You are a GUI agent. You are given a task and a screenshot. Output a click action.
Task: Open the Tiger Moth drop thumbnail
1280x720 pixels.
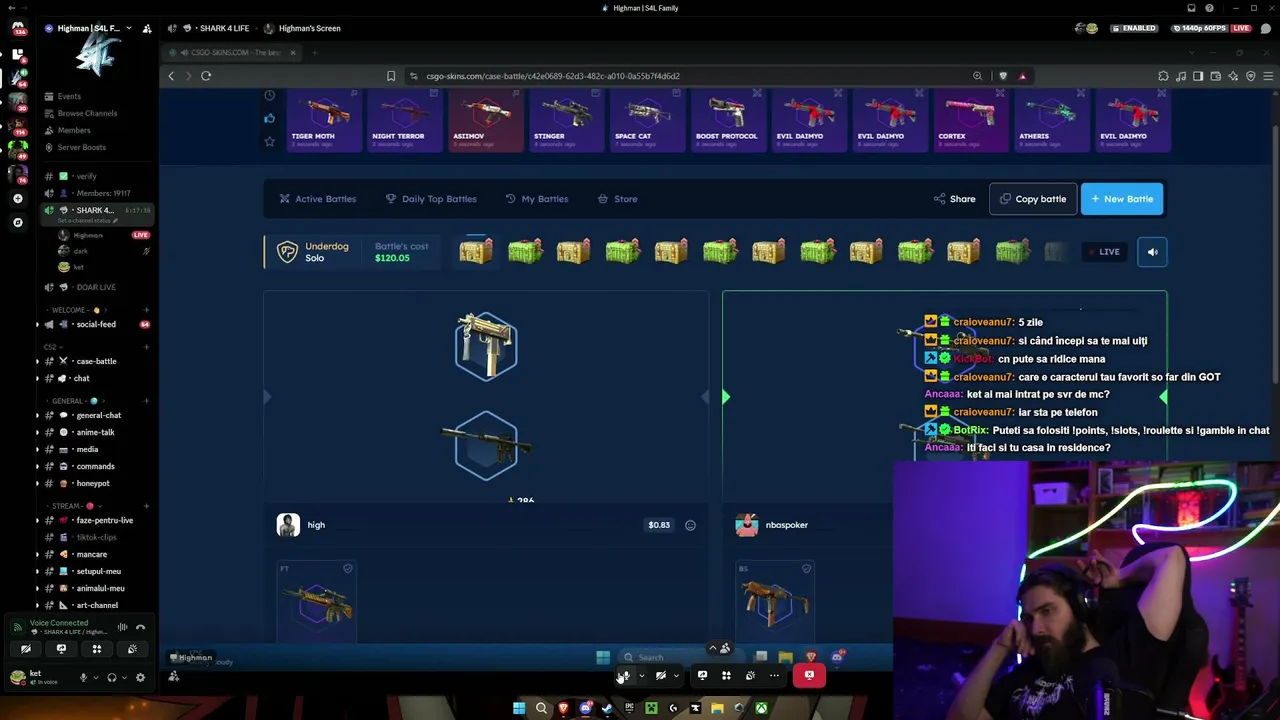click(323, 120)
